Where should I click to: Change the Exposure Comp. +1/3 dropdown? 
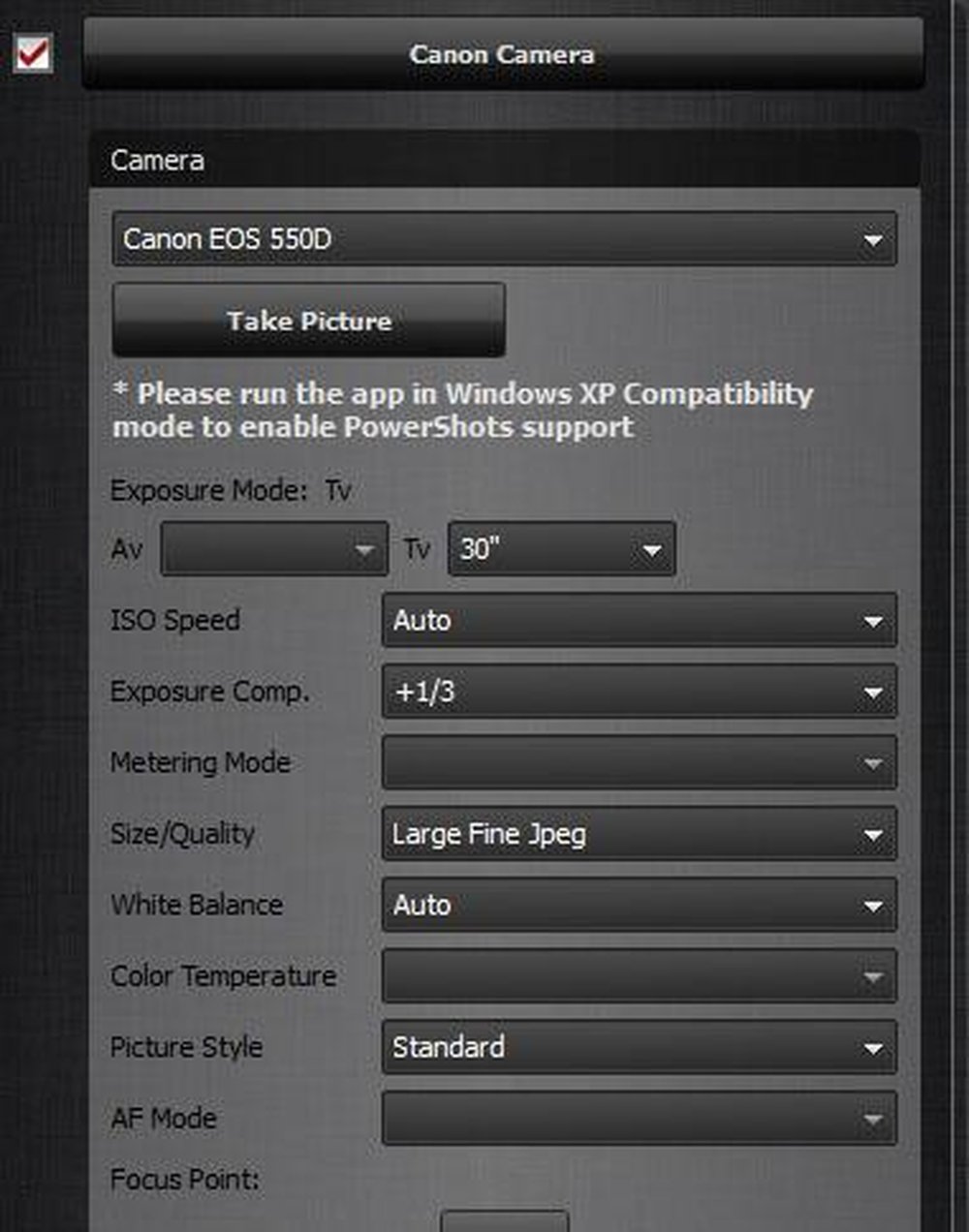pos(640,692)
